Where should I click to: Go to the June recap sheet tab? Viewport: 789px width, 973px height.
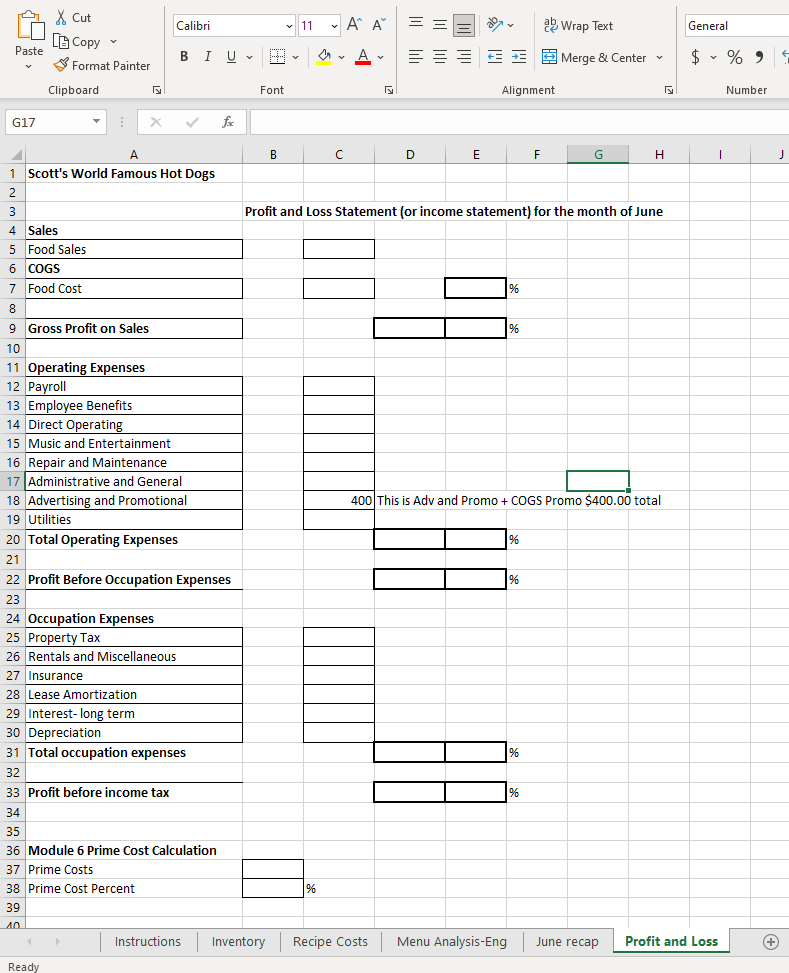(567, 941)
